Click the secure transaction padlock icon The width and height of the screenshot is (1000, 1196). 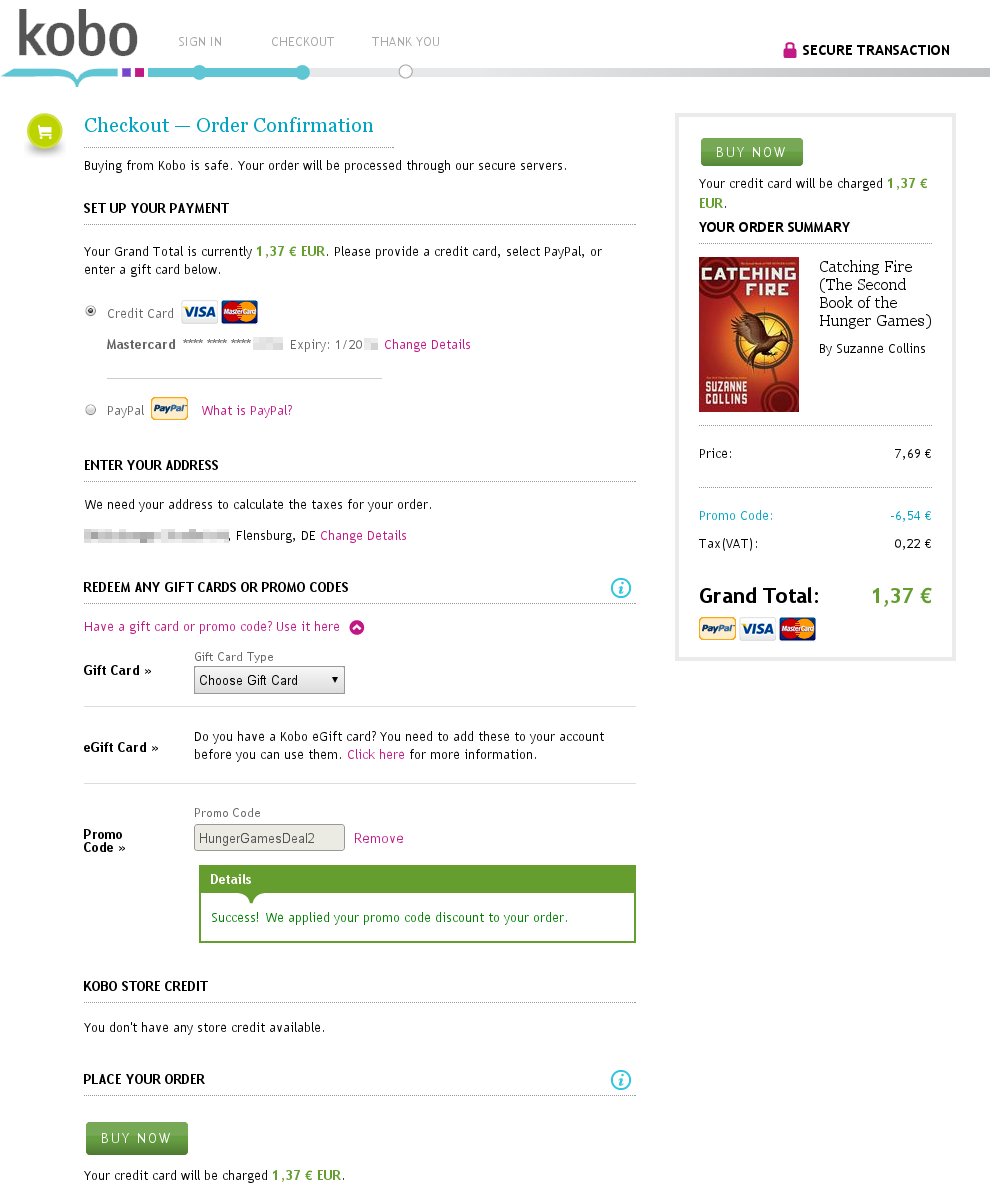point(789,50)
